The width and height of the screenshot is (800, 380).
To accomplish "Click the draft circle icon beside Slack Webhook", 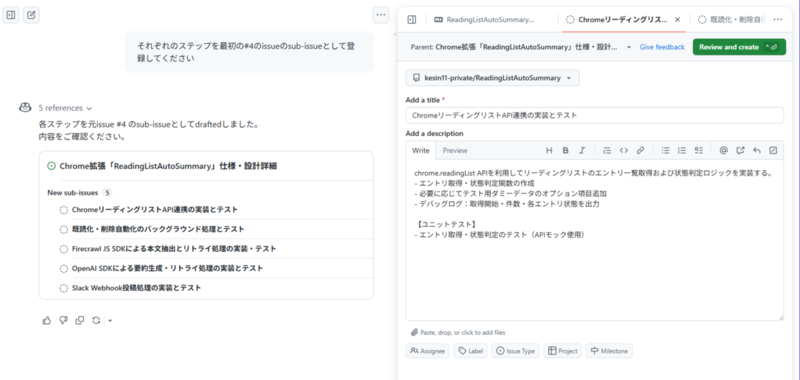I will click(63, 288).
